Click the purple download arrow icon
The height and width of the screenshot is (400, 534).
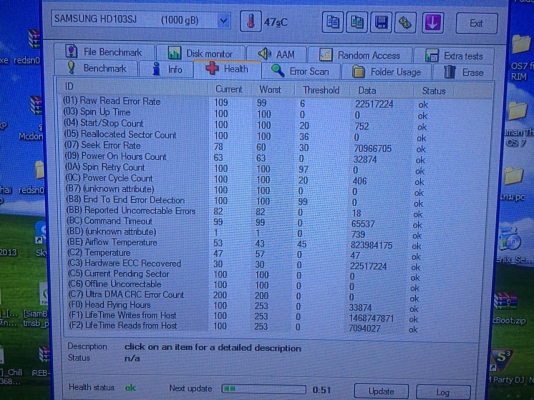pyautogui.click(x=433, y=23)
